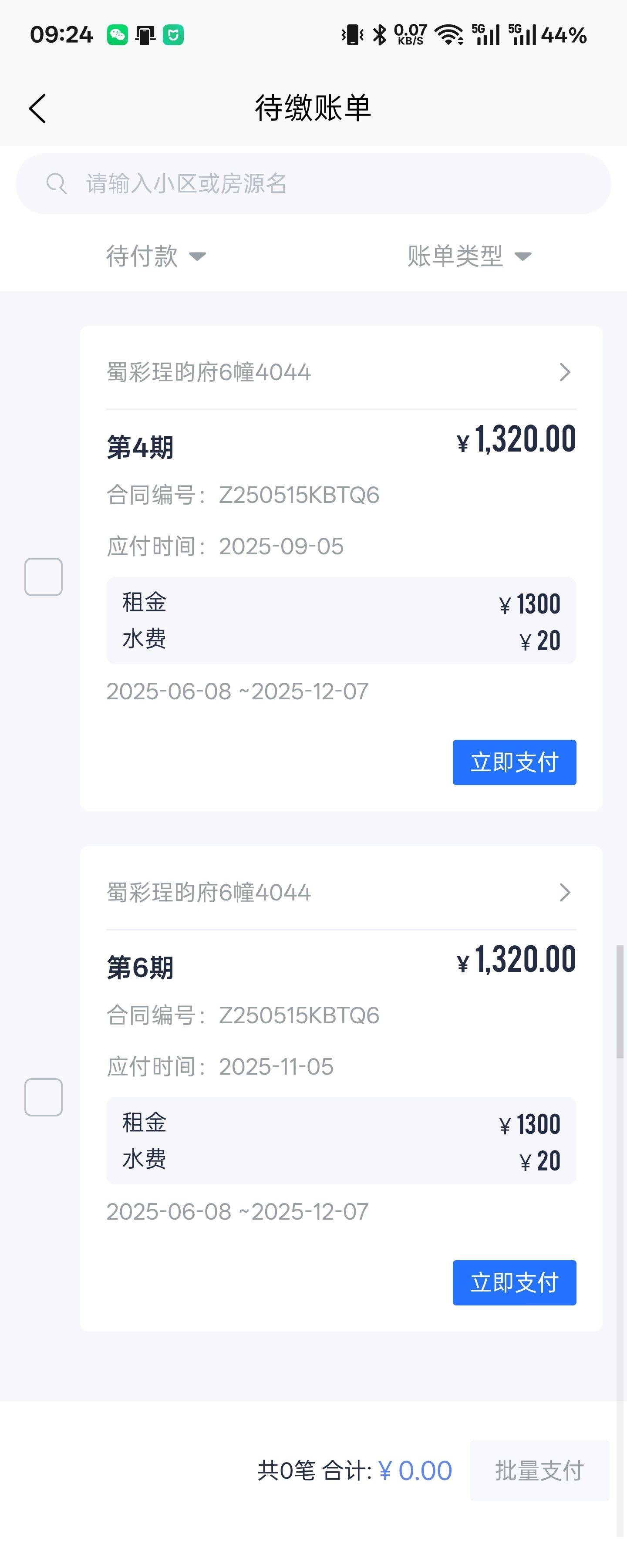Tap the back arrow icon

(x=38, y=109)
